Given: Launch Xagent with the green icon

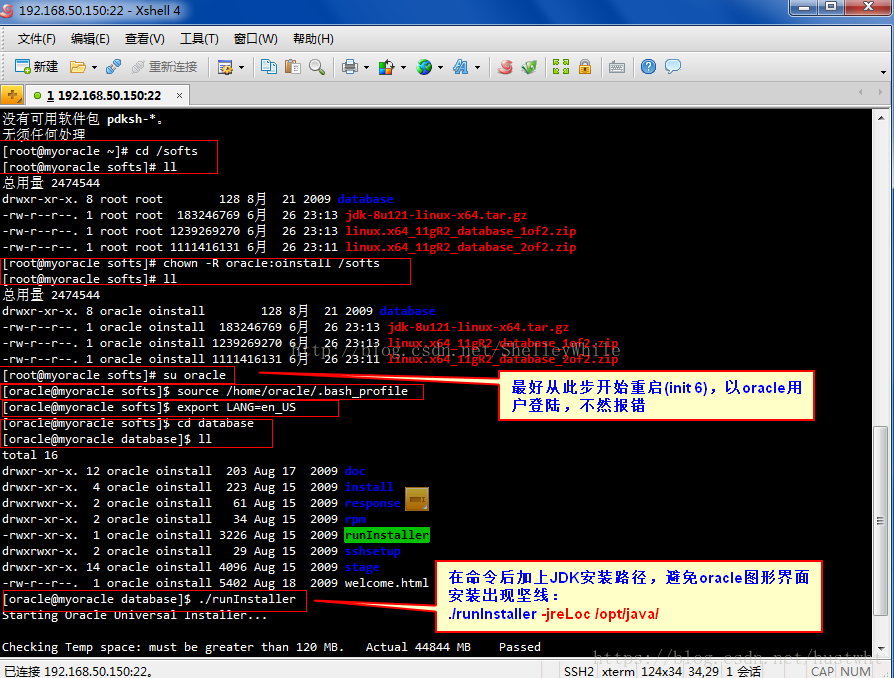Looking at the screenshot, I should point(529,67).
